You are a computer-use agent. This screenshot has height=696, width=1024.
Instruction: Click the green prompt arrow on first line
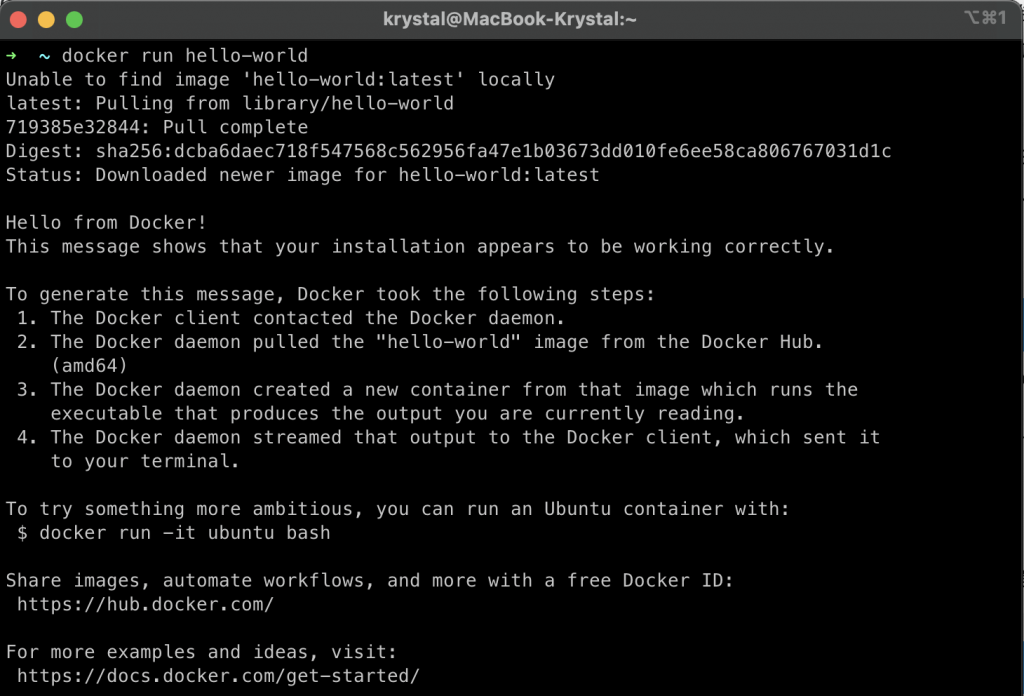11,56
